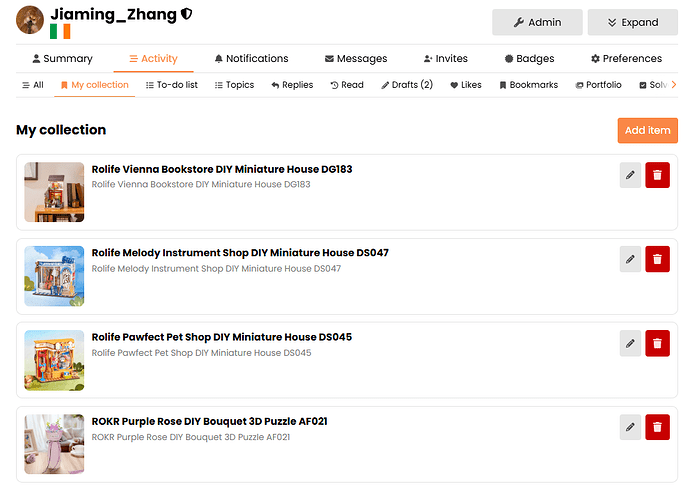690x499 pixels.
Task: Click the shield icon next to username
Action: point(187,14)
